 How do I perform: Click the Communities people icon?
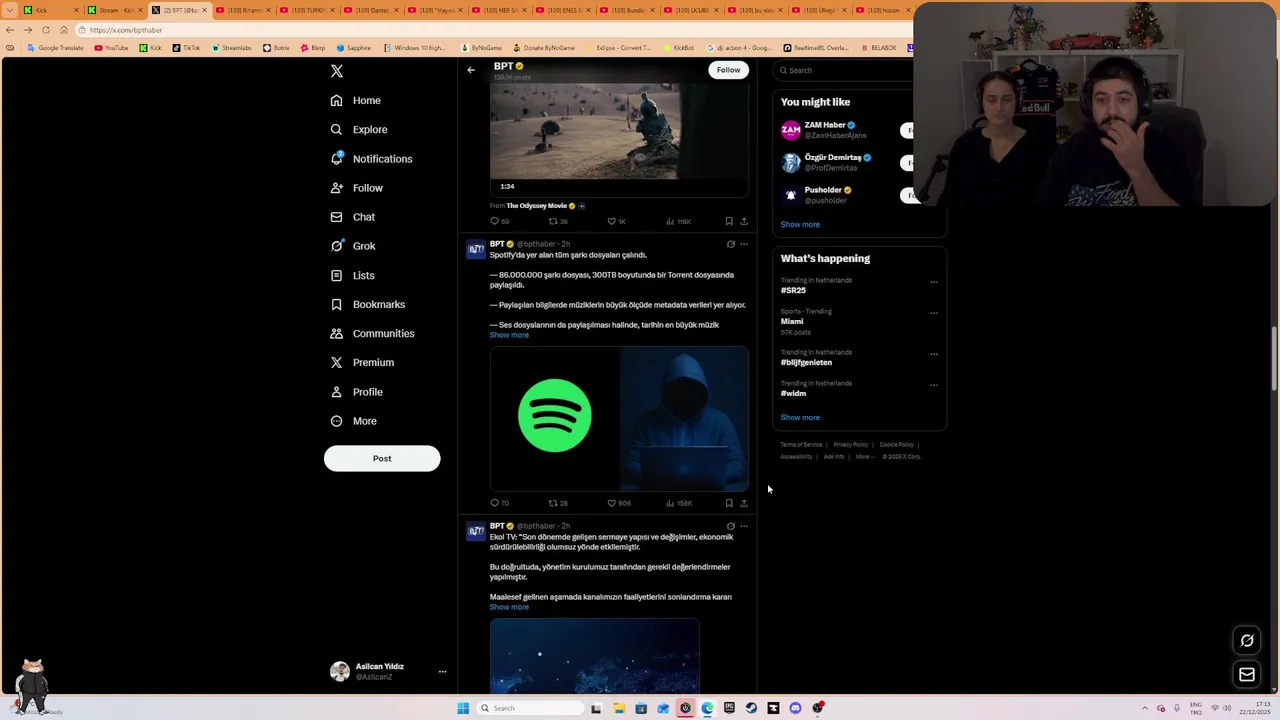337,333
